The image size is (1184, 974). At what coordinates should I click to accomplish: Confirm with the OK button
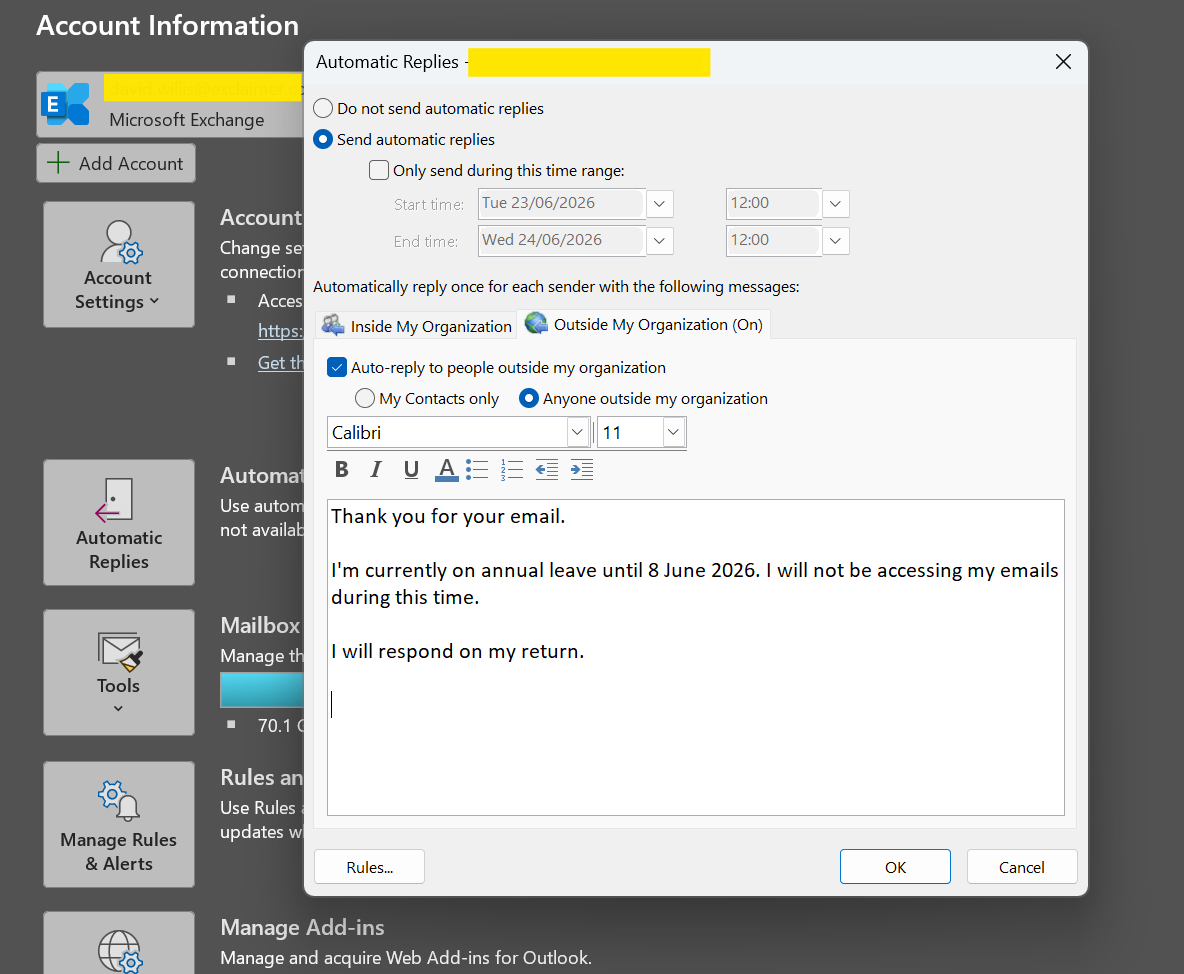tap(895, 867)
